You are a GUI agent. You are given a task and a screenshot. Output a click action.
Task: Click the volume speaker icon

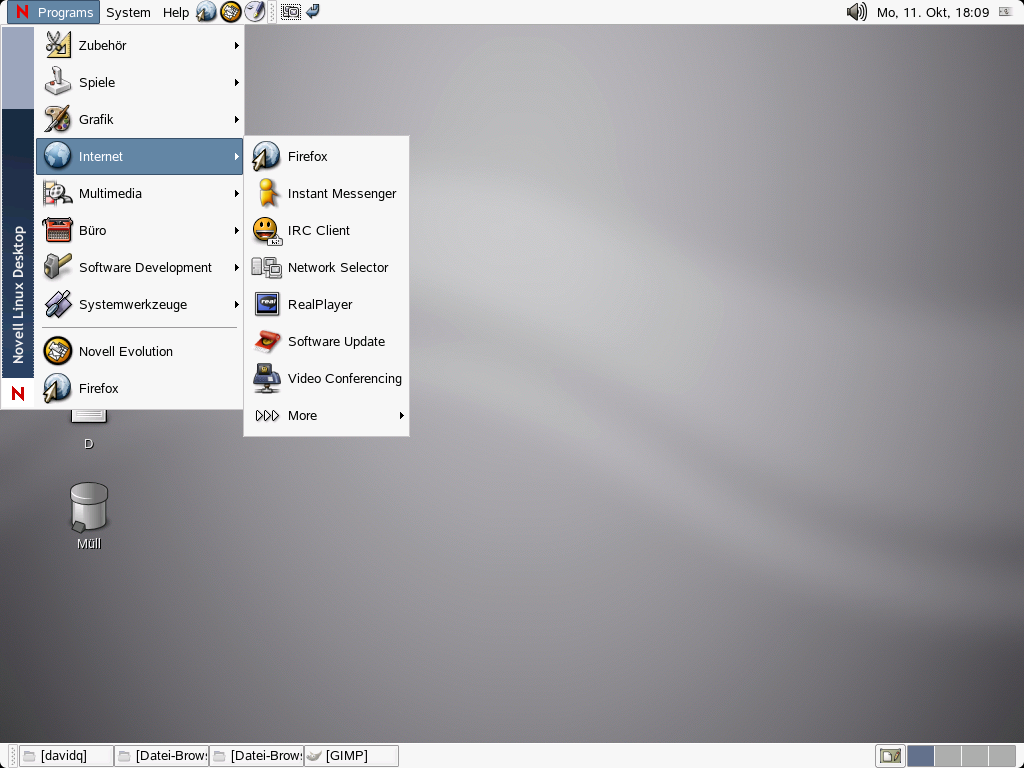pos(856,12)
